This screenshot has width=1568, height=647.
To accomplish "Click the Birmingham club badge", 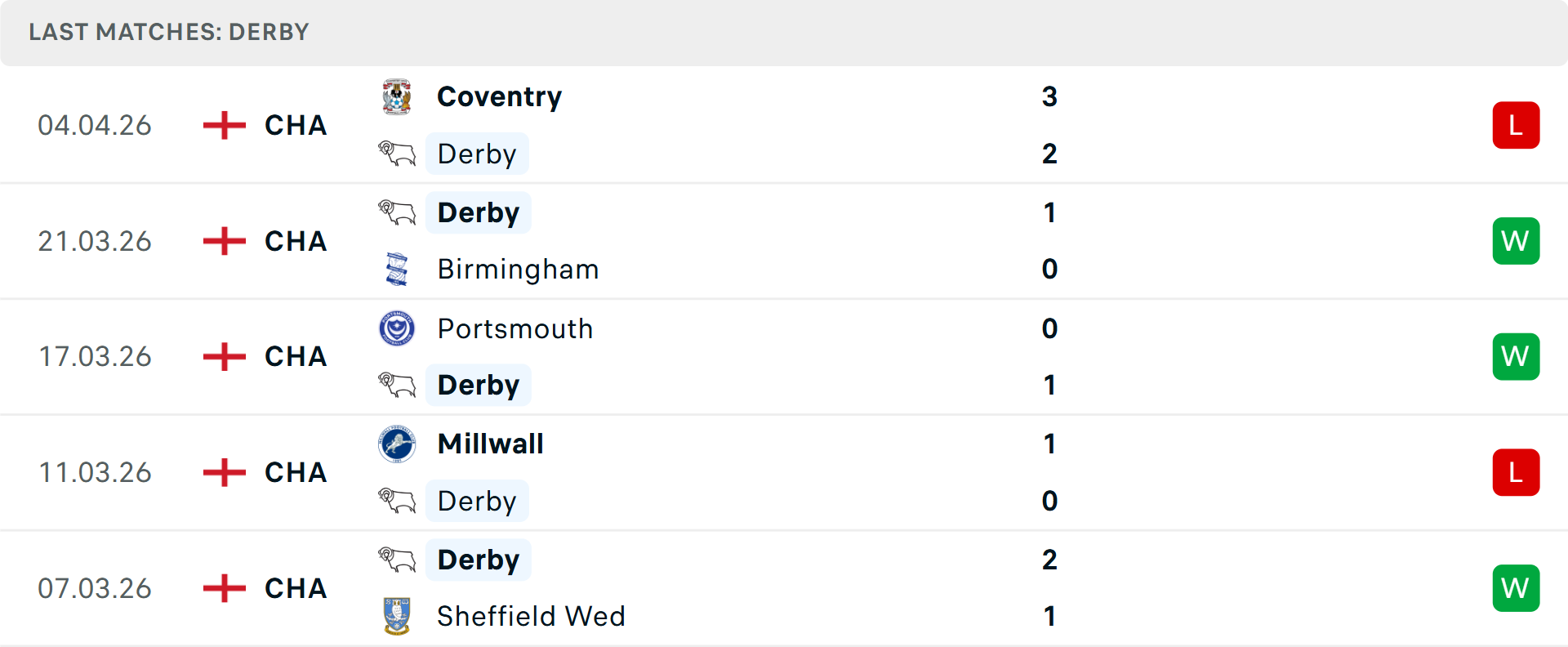I will (397, 269).
